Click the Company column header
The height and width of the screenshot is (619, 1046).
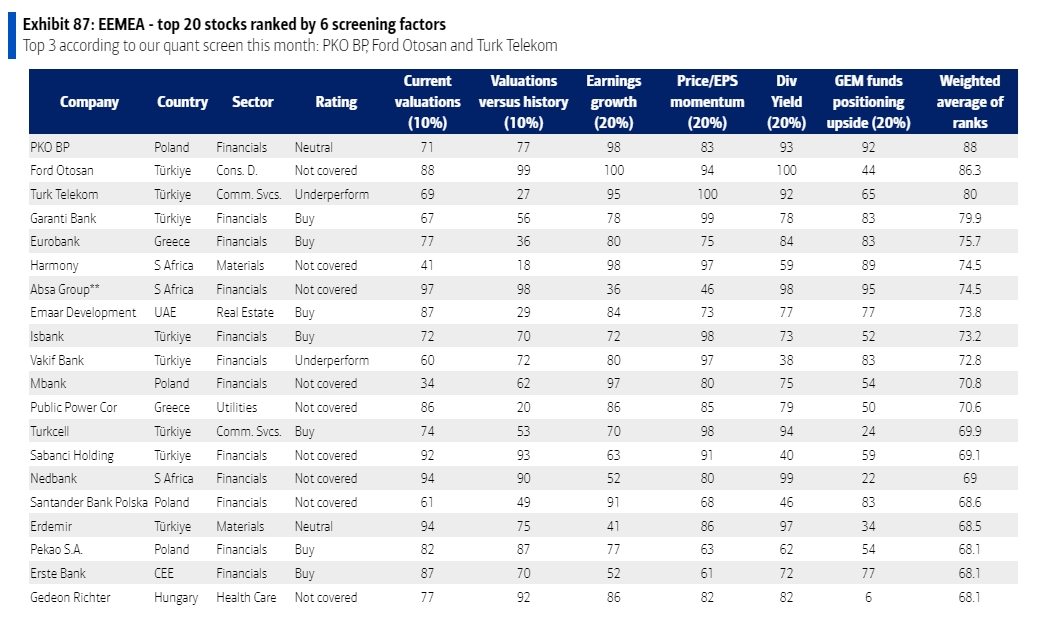89,102
